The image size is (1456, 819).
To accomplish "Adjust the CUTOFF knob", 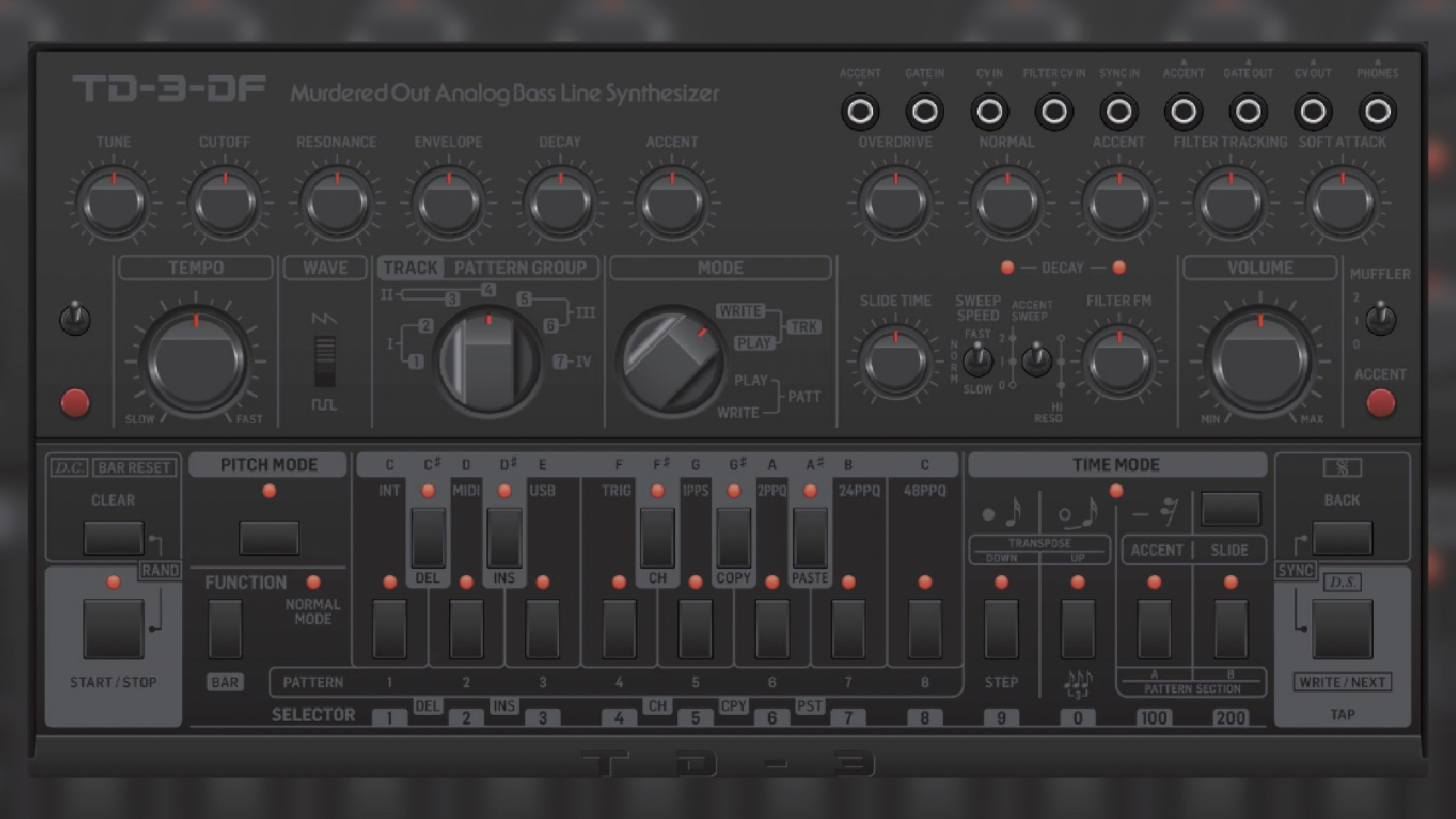I will click(225, 202).
